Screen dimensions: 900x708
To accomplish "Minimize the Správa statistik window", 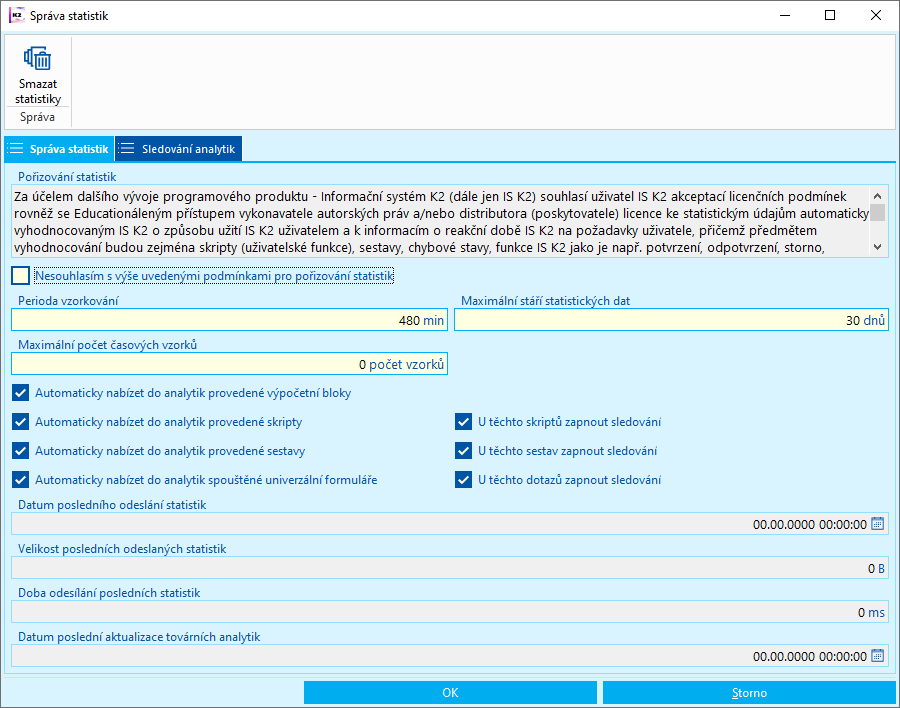I will (x=785, y=16).
